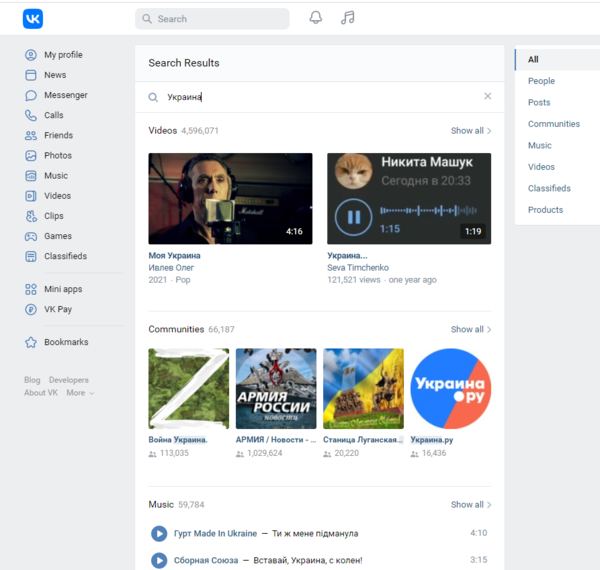Clear the Украина search query with X
The height and width of the screenshot is (570, 600).
pyautogui.click(x=488, y=96)
